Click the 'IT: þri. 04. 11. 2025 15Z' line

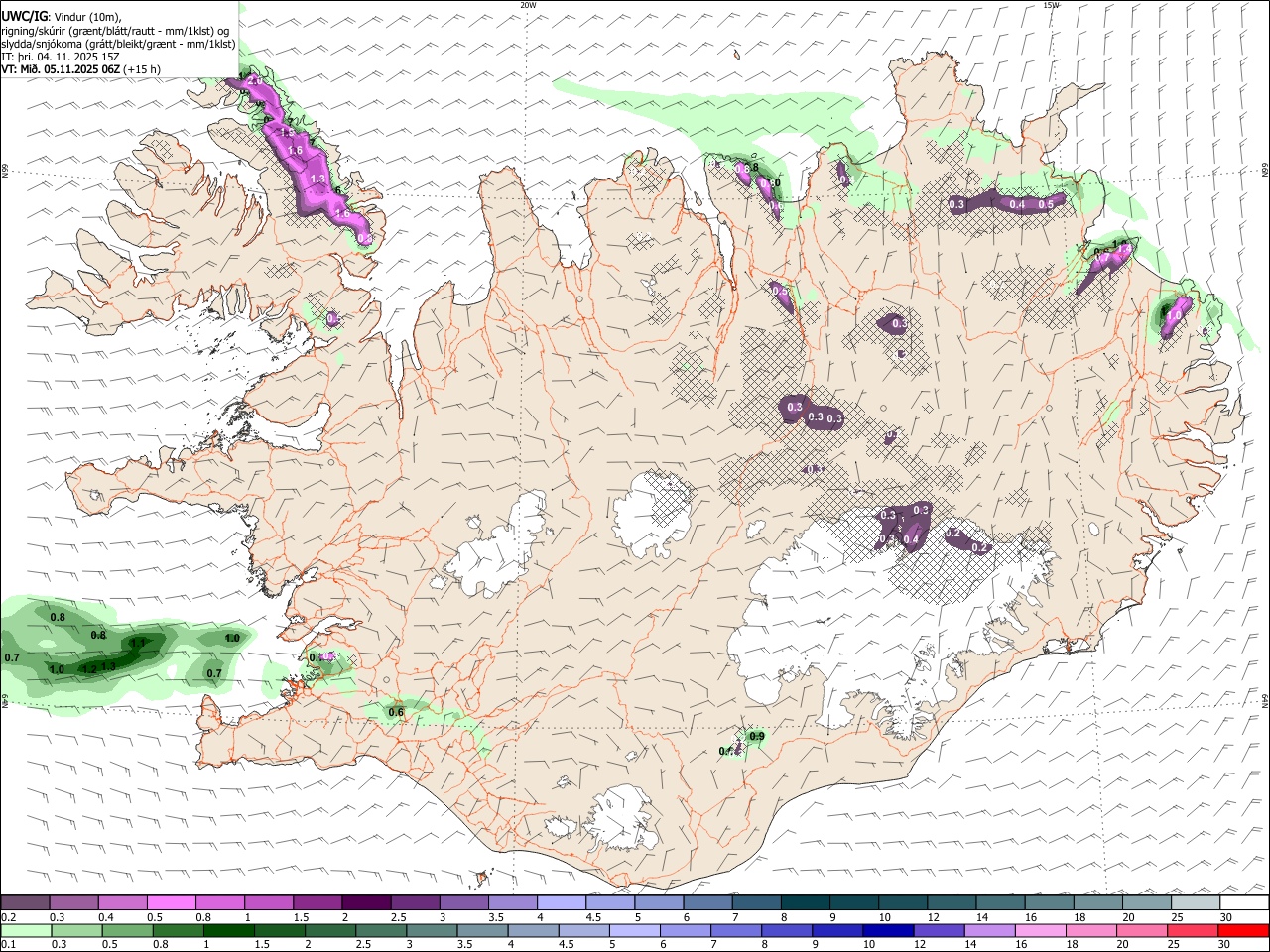click(62, 57)
